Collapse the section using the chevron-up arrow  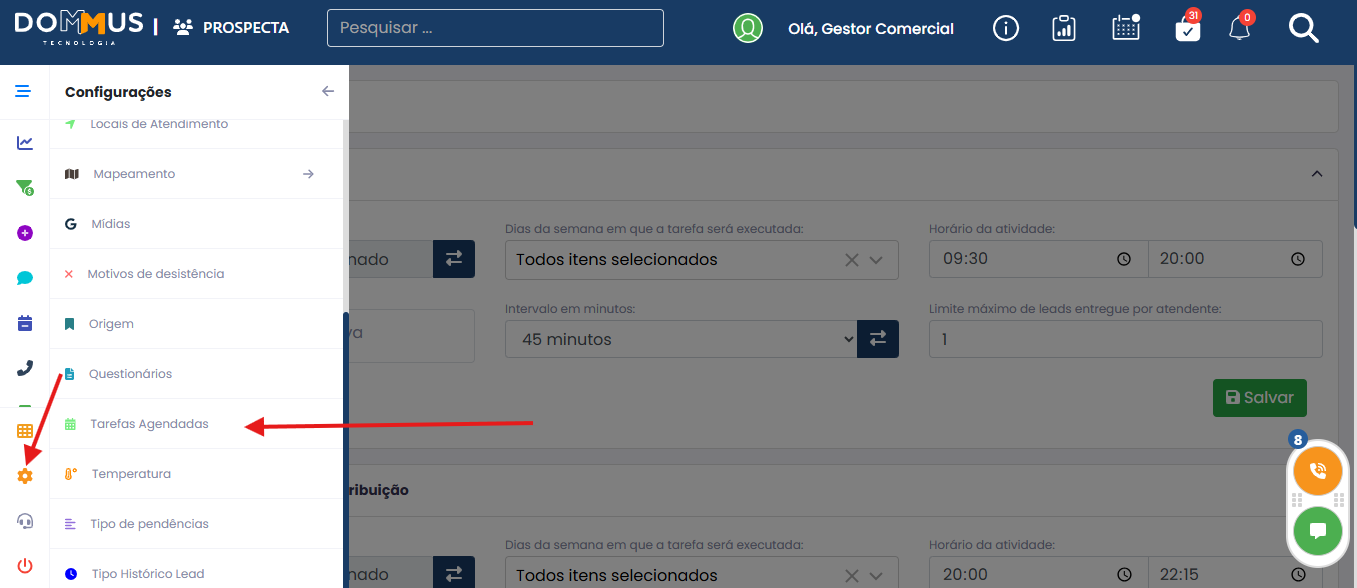pyautogui.click(x=1317, y=173)
